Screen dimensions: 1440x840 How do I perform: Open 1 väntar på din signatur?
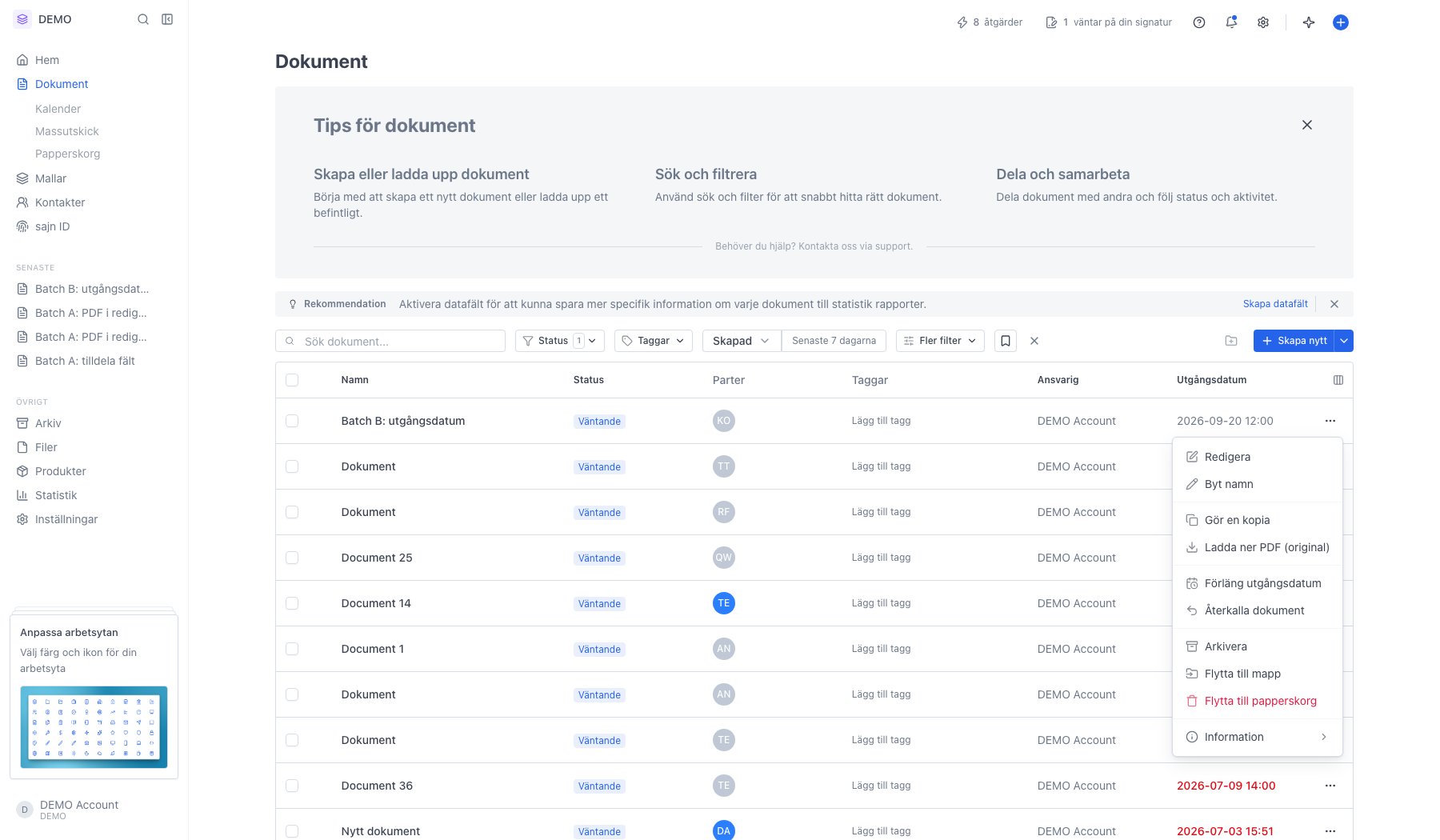(x=1109, y=22)
